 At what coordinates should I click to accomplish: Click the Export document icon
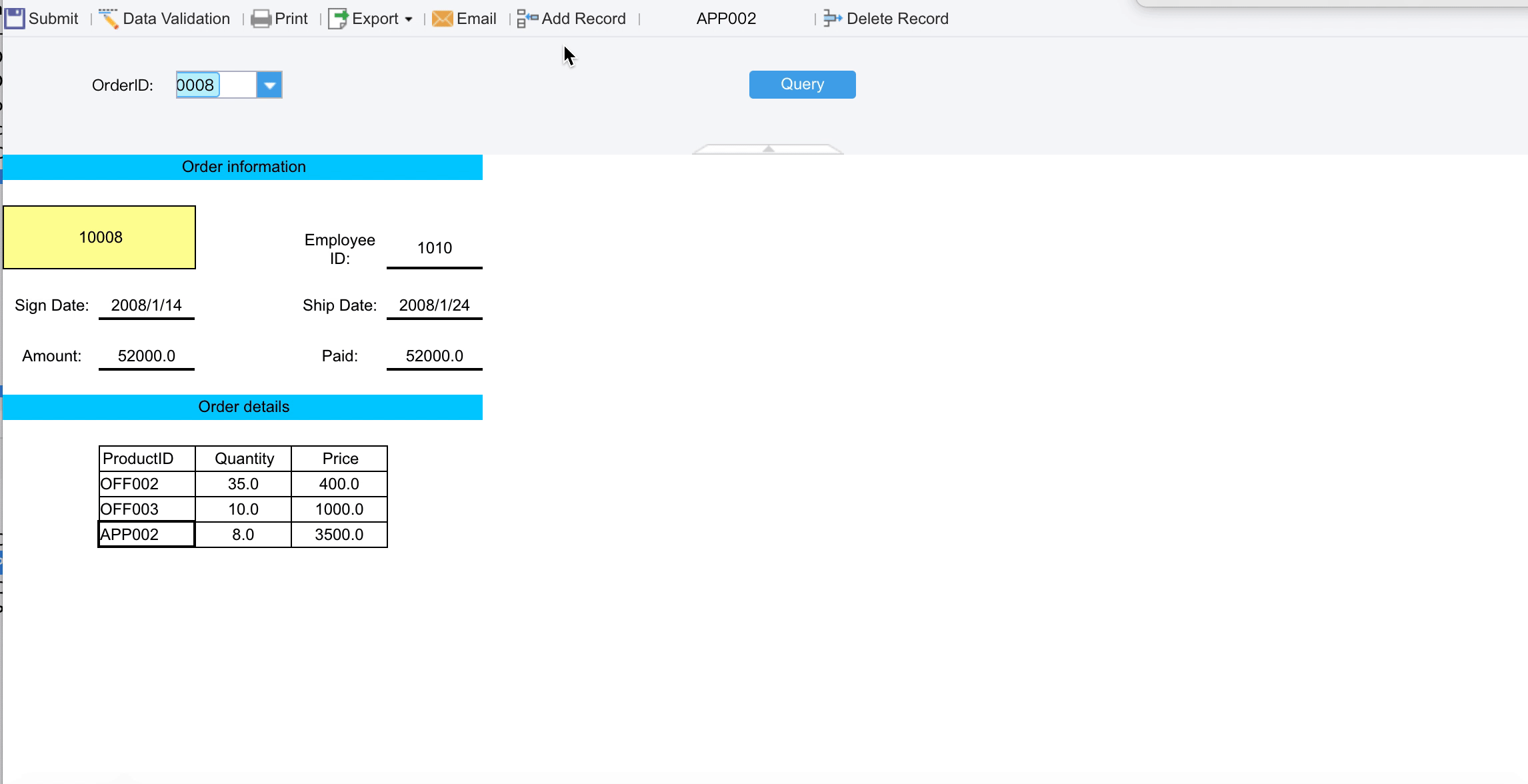coord(338,19)
